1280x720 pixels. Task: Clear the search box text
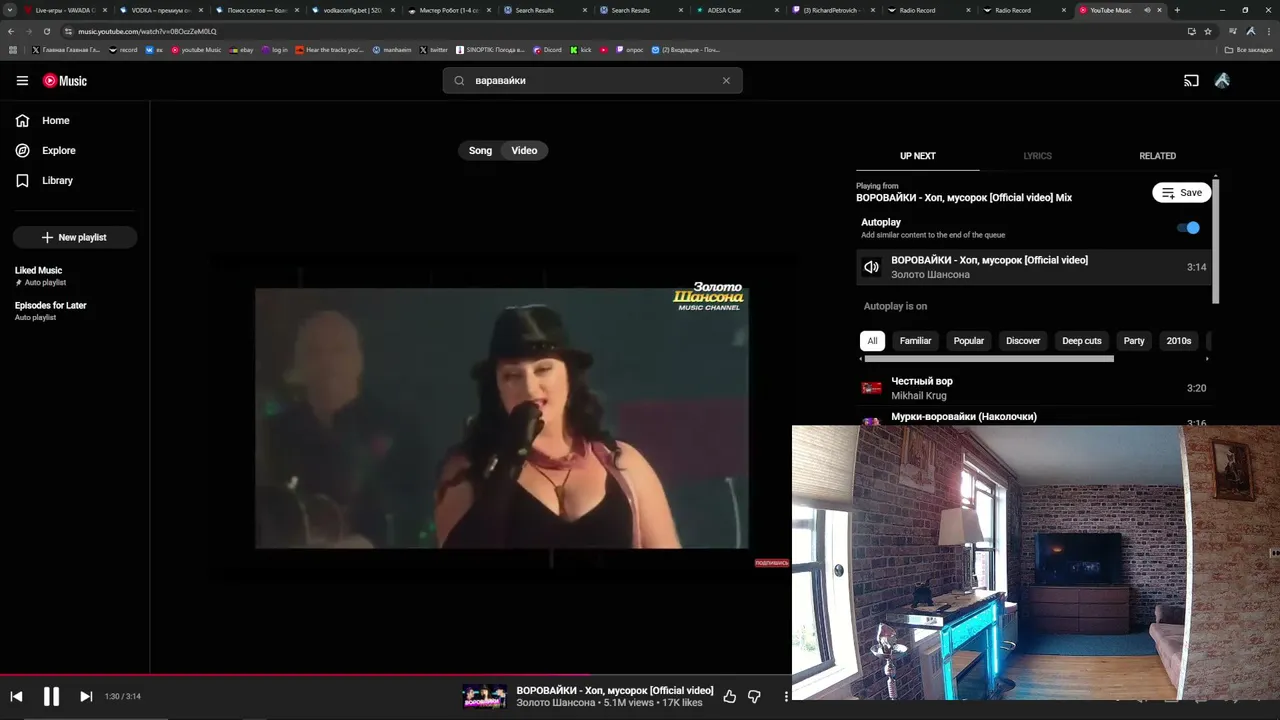coord(726,81)
